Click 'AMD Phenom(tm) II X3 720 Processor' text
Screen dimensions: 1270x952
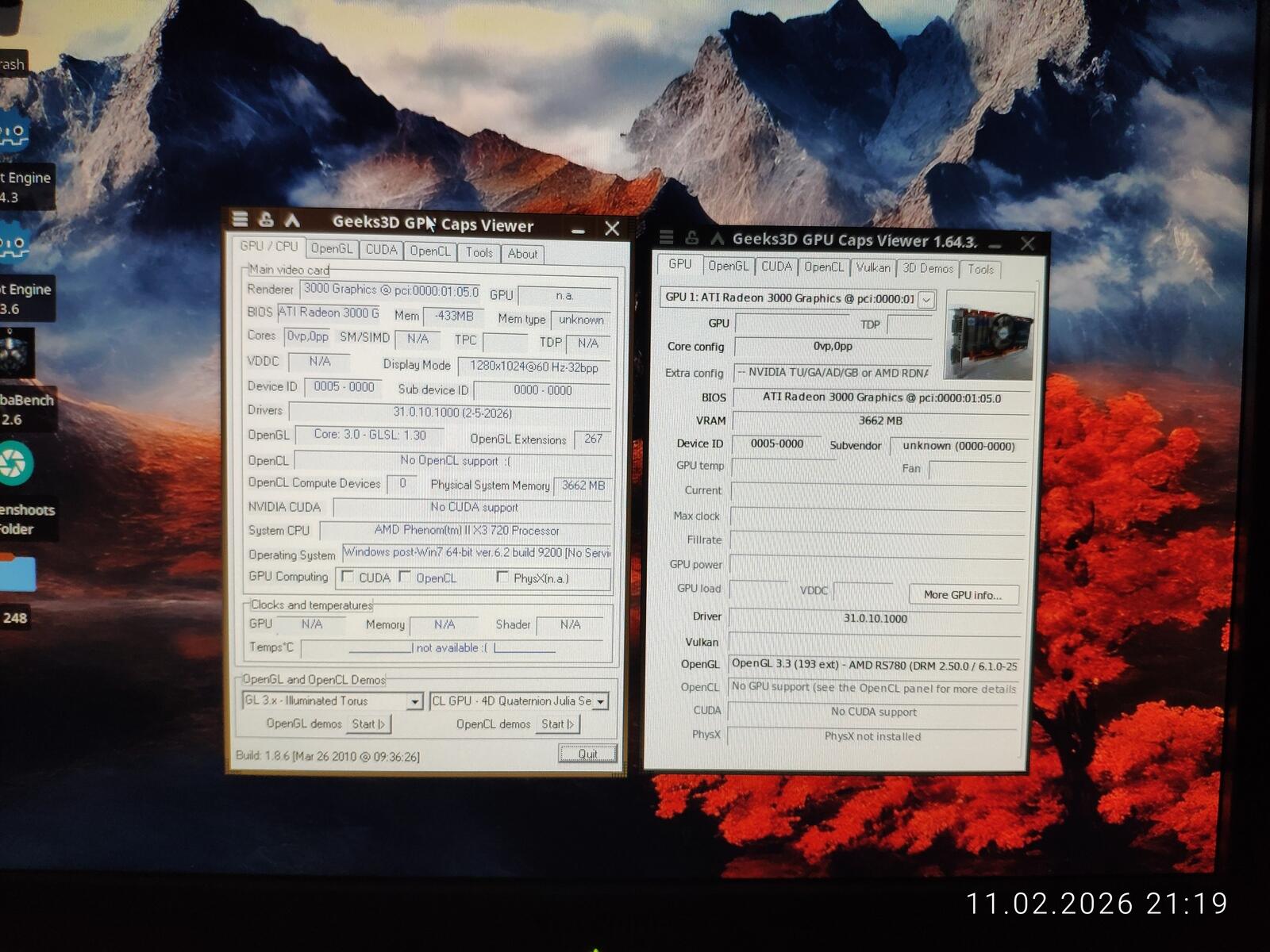click(x=467, y=530)
